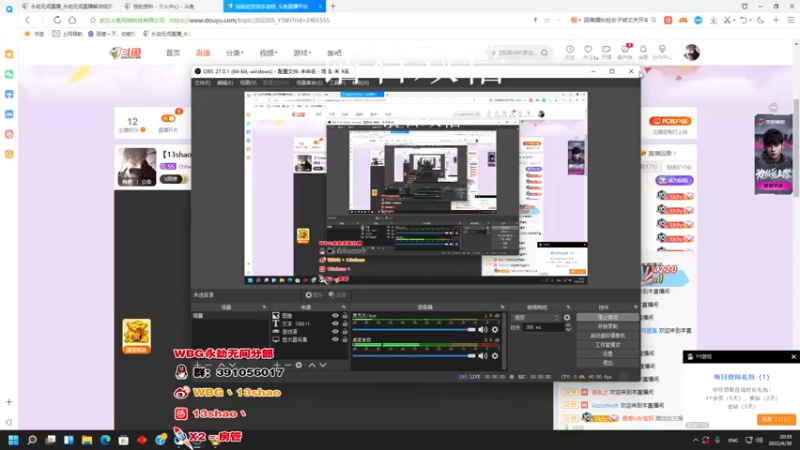
Task: Open Windows taskbar search
Action: click(32, 440)
